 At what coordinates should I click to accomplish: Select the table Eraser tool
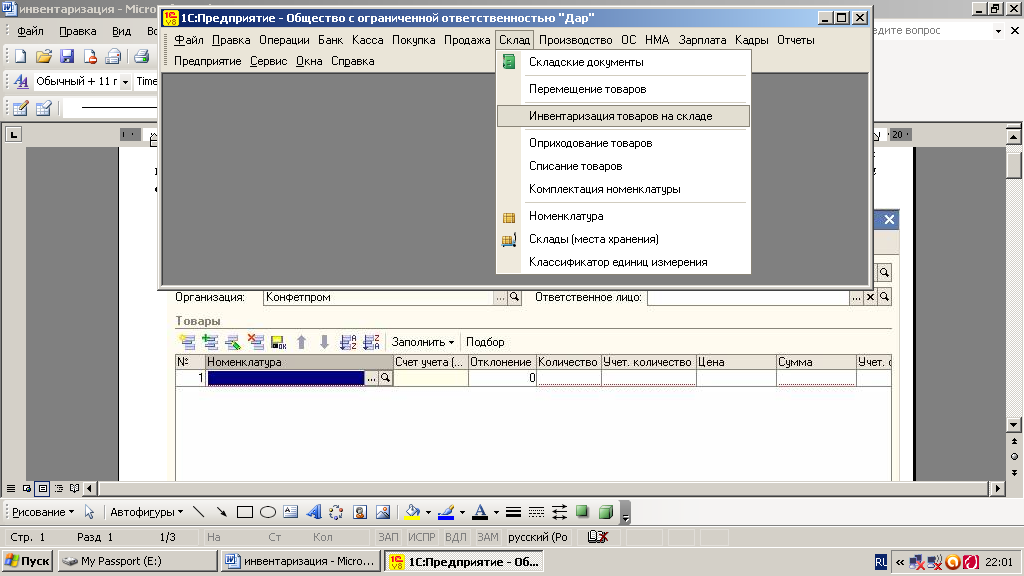pos(44,108)
